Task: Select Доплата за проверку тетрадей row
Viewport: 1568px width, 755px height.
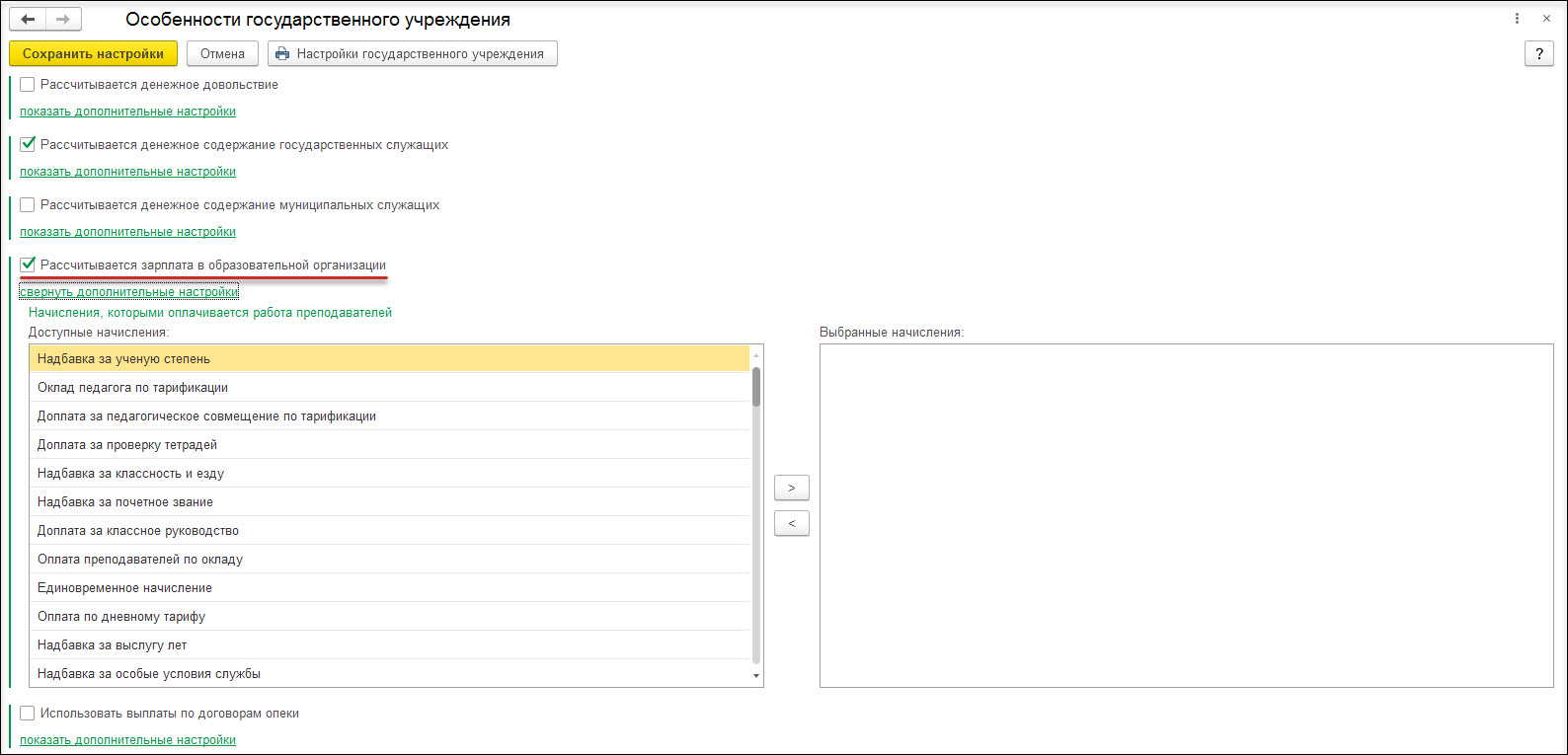Action: pos(390,445)
